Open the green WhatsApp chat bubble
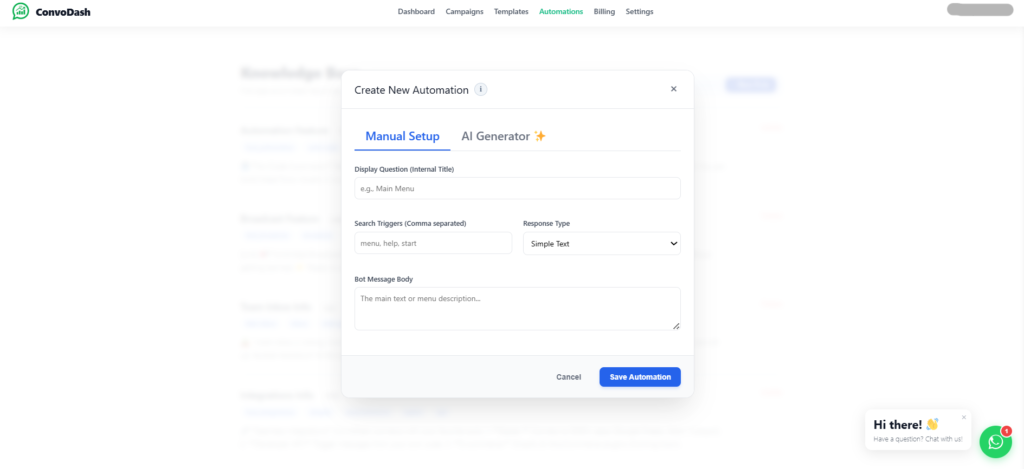 (x=994, y=441)
